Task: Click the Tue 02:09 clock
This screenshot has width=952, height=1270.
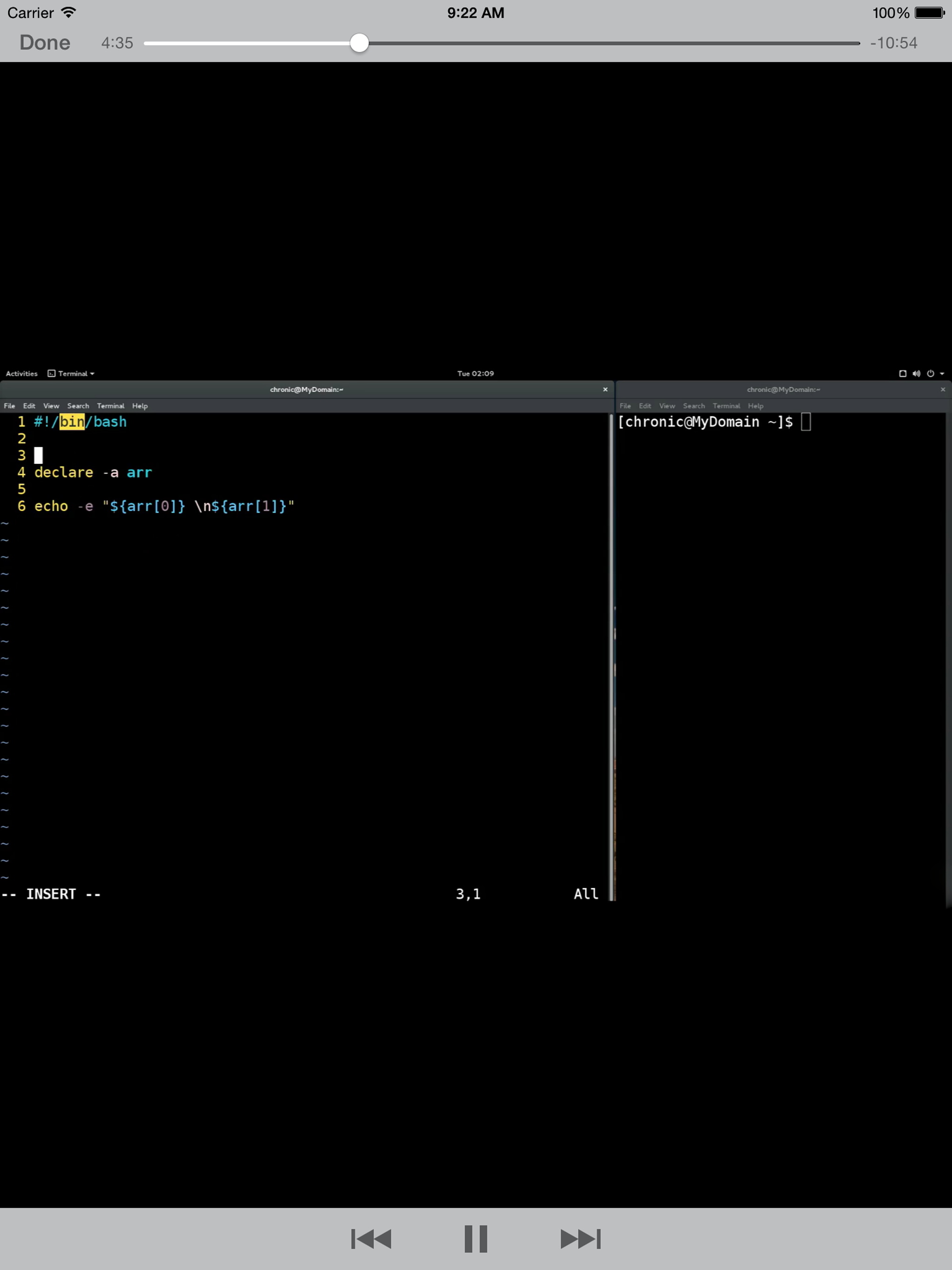Action: click(x=476, y=373)
